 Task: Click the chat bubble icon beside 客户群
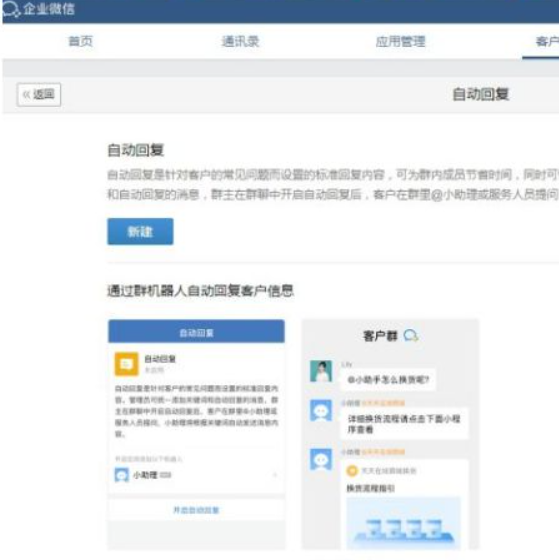(x=411, y=336)
